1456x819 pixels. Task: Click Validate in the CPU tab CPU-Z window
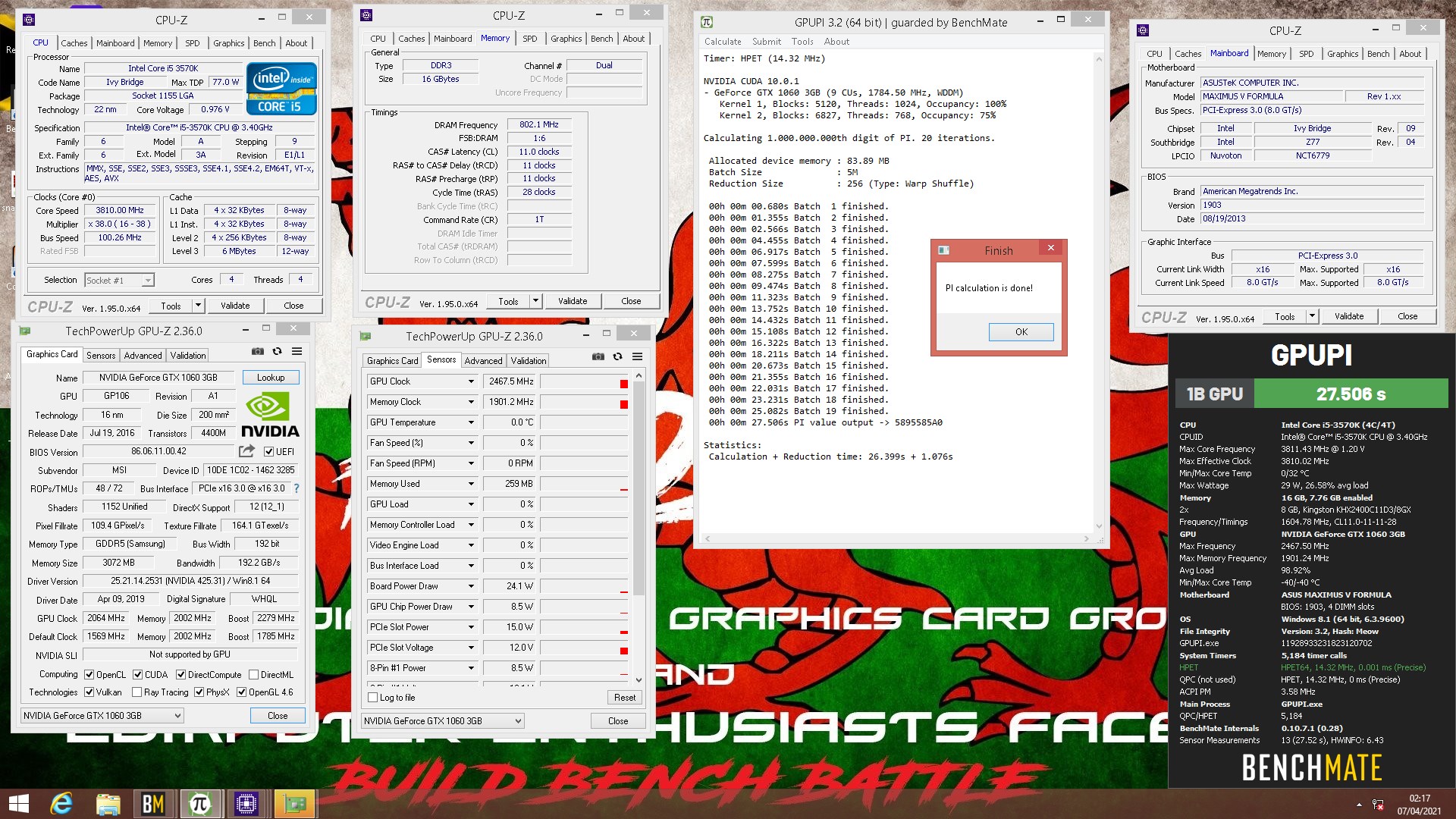[x=235, y=306]
